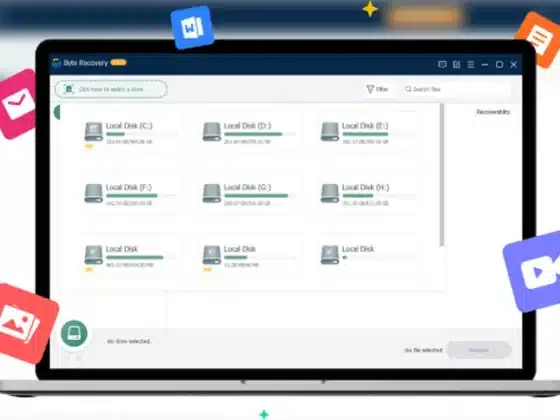Close the Byte Recovery window
Viewport: 560px width, 420px height.
[x=514, y=65]
